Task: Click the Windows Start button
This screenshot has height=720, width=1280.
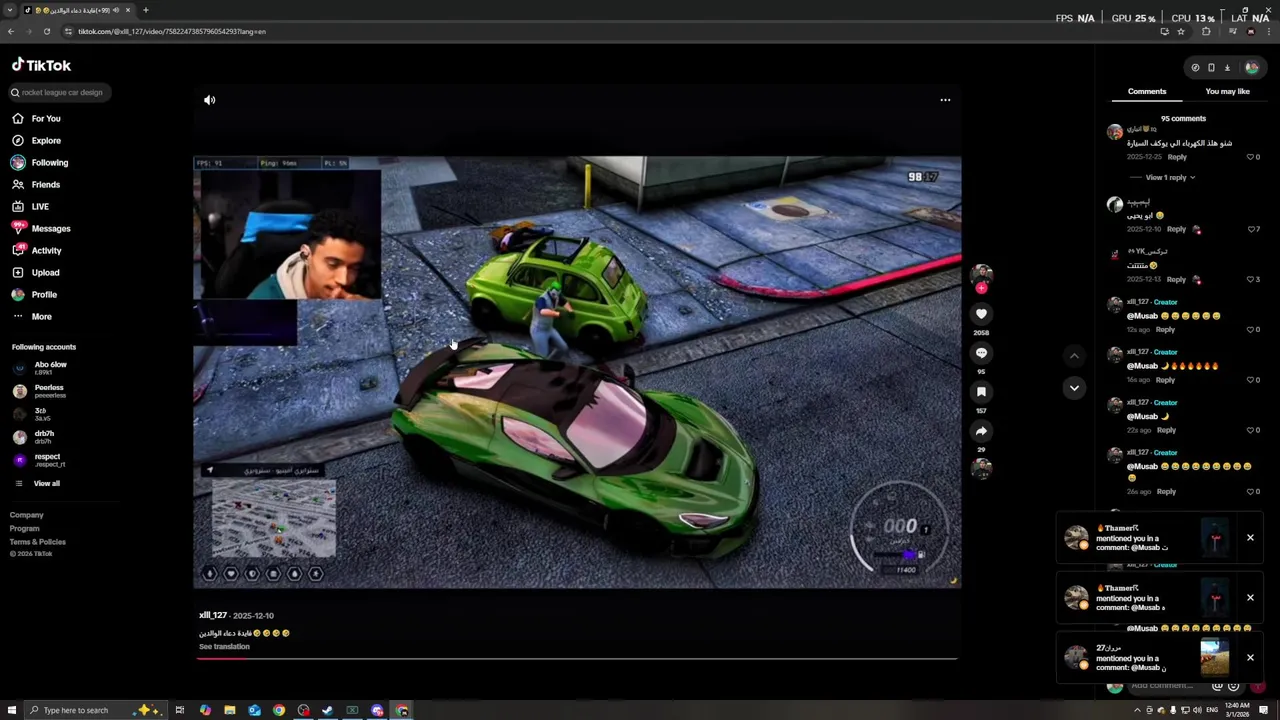Action: point(11,710)
